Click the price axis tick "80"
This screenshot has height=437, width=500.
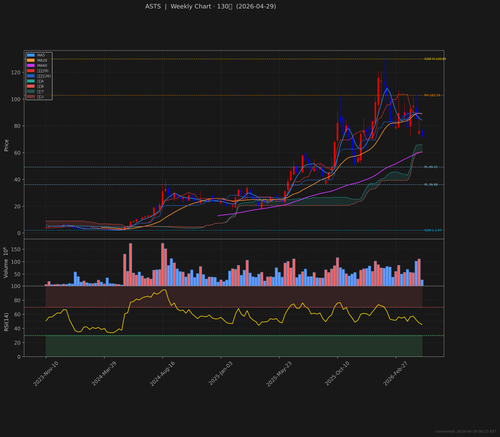(x=17, y=126)
